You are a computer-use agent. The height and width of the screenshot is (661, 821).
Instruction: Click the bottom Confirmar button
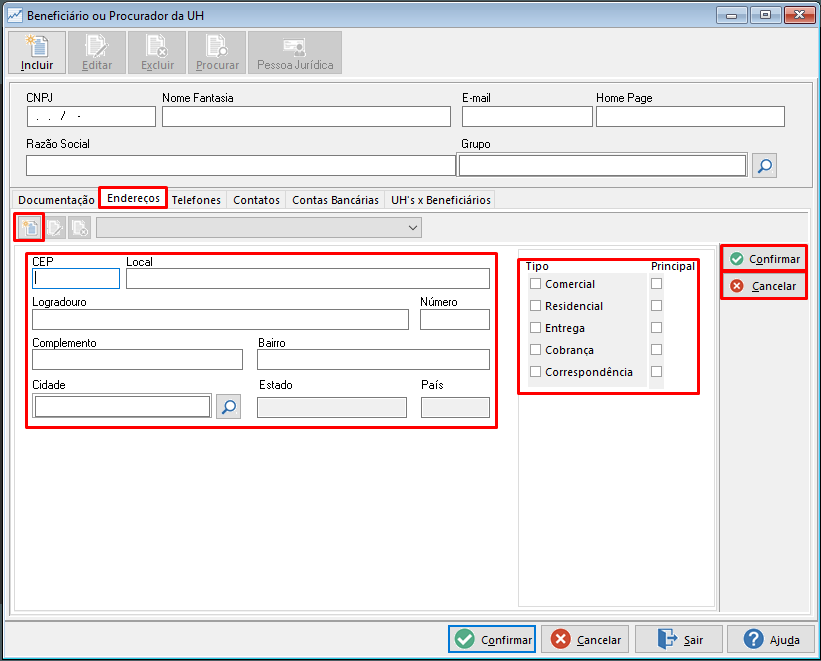click(492, 640)
